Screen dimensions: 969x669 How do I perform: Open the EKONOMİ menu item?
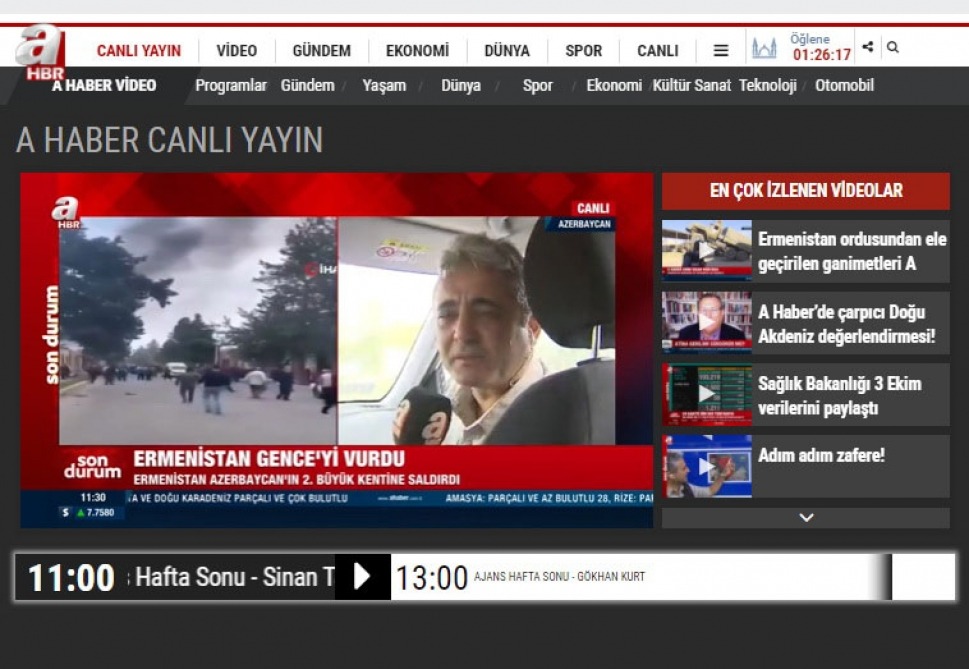[417, 50]
